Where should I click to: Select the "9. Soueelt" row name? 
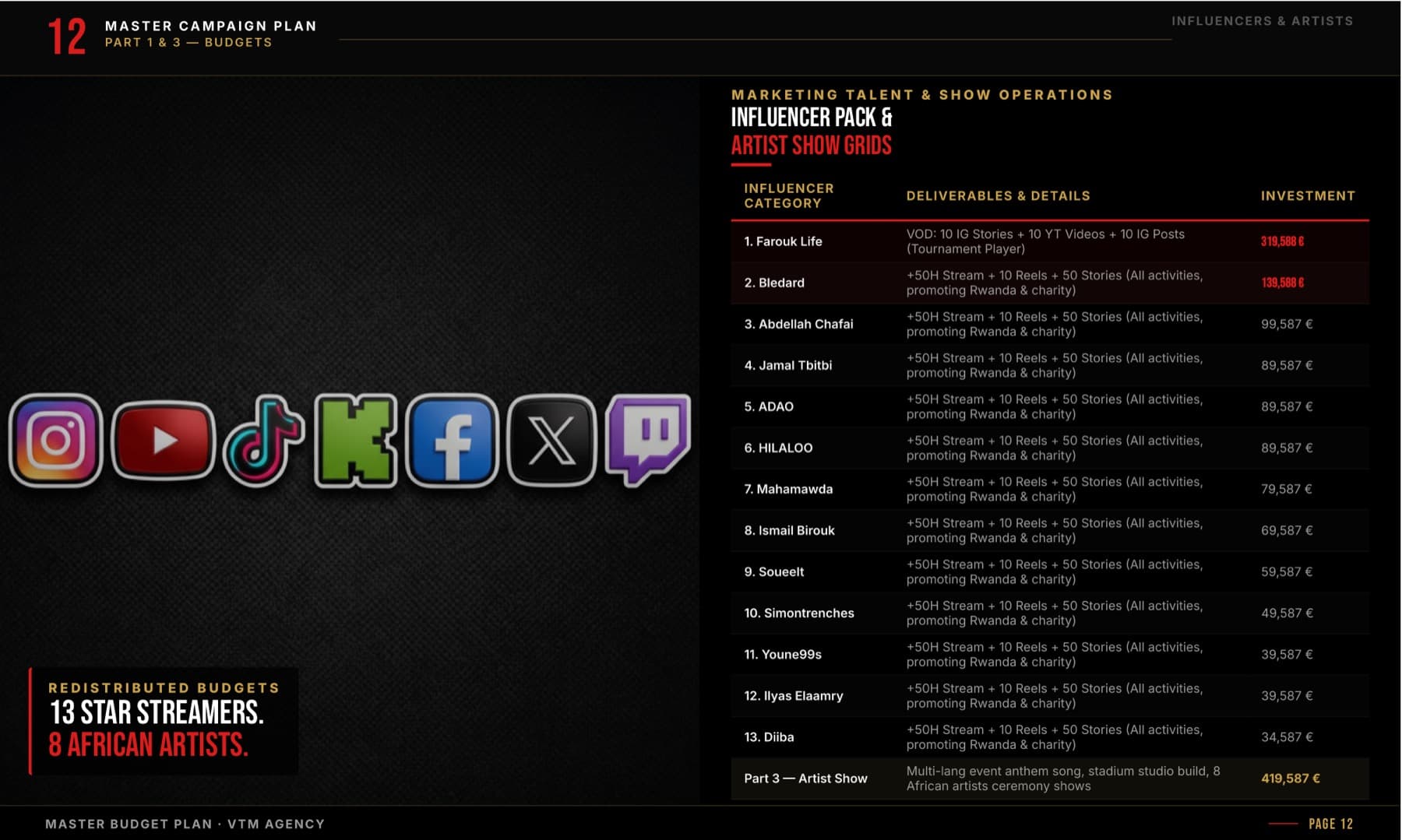774,571
